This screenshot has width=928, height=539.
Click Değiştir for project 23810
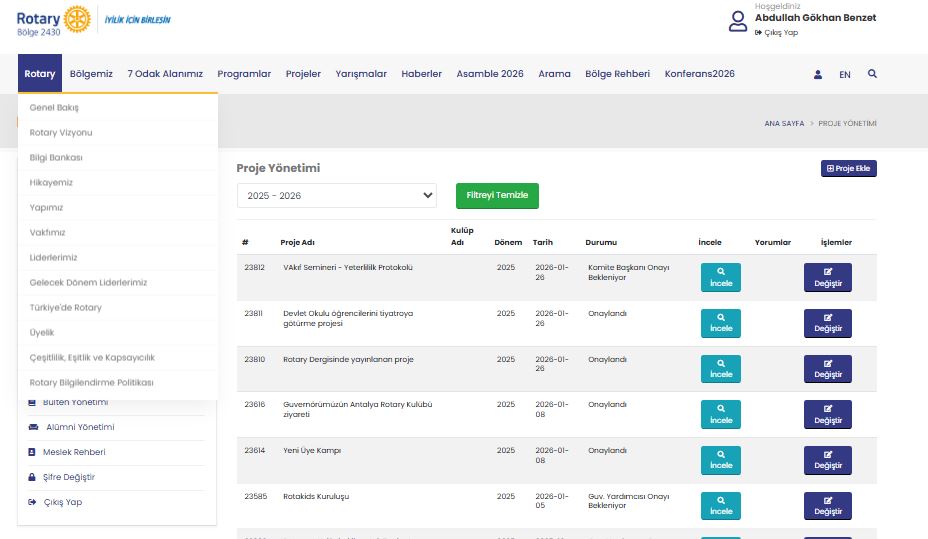pyautogui.click(x=827, y=369)
